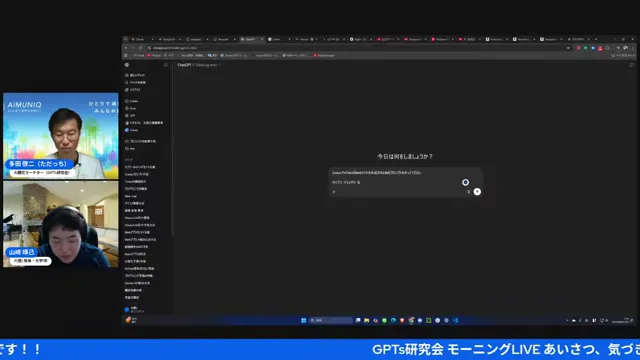Click the send arrow button in the composer
Image resolution: width=640 pixels, height=360 pixels.
click(477, 192)
